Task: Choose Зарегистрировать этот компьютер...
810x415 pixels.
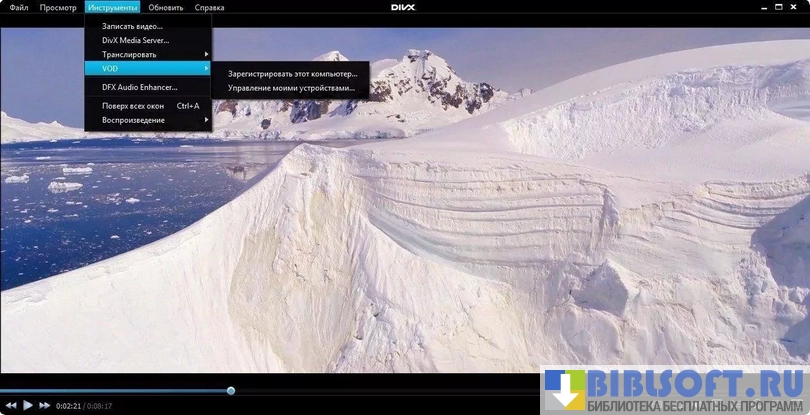Action: [x=292, y=74]
